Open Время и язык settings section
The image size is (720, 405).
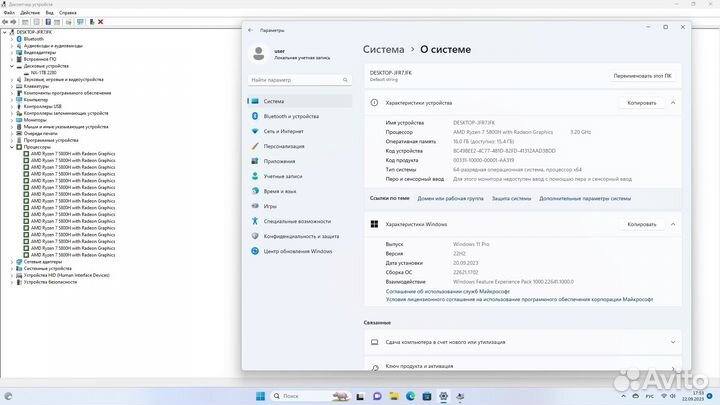click(299, 191)
